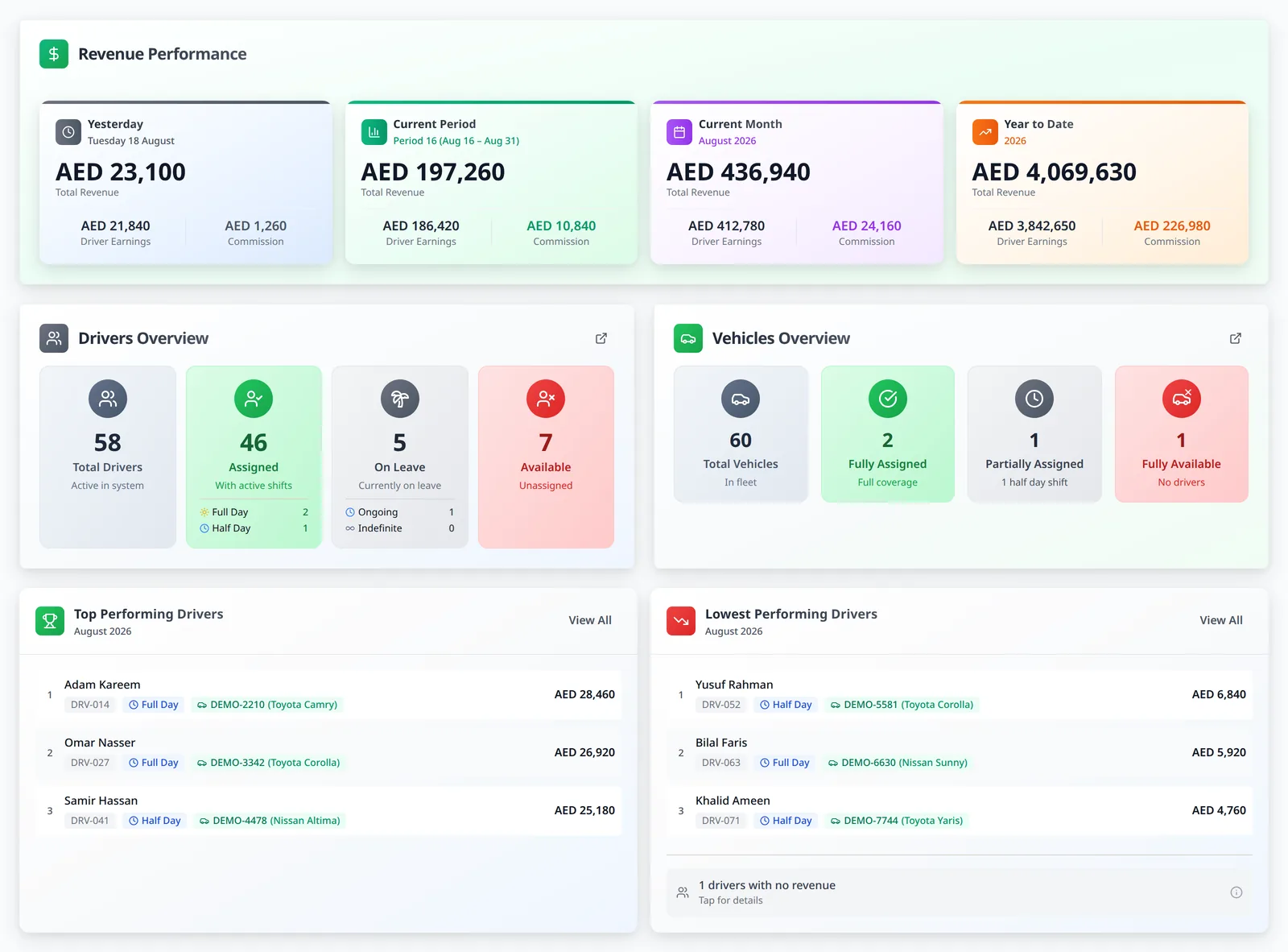
Task: Click the DEMO-6630 (Nissan Sunny) vehicle tag
Action: [x=898, y=763]
